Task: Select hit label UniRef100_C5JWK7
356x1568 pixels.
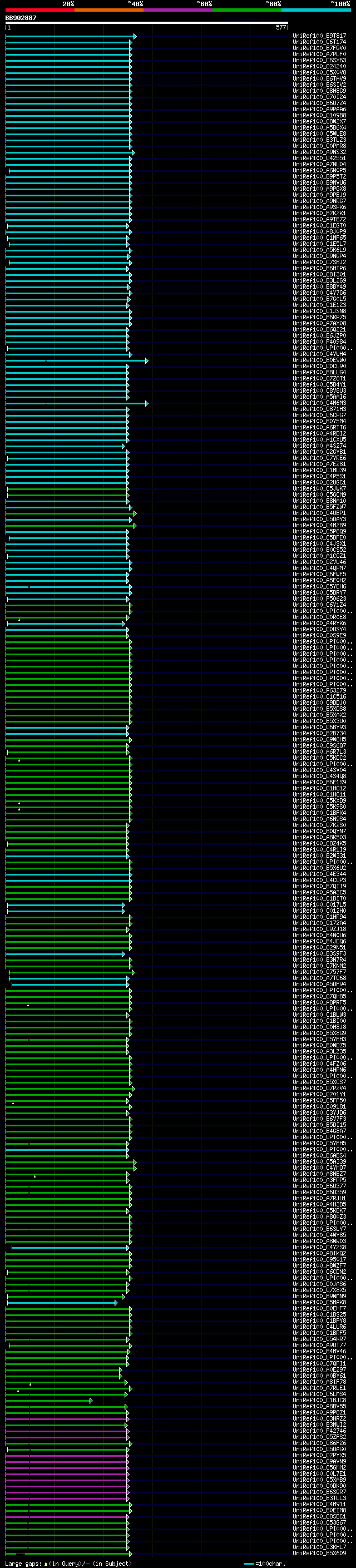Action: click(319, 489)
